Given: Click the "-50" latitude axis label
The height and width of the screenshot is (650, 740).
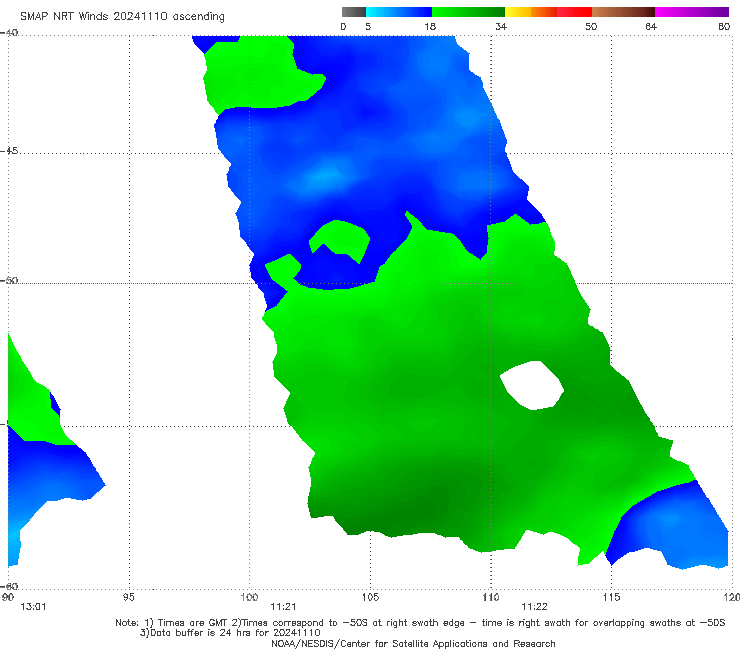Looking at the screenshot, I should click(9, 280).
